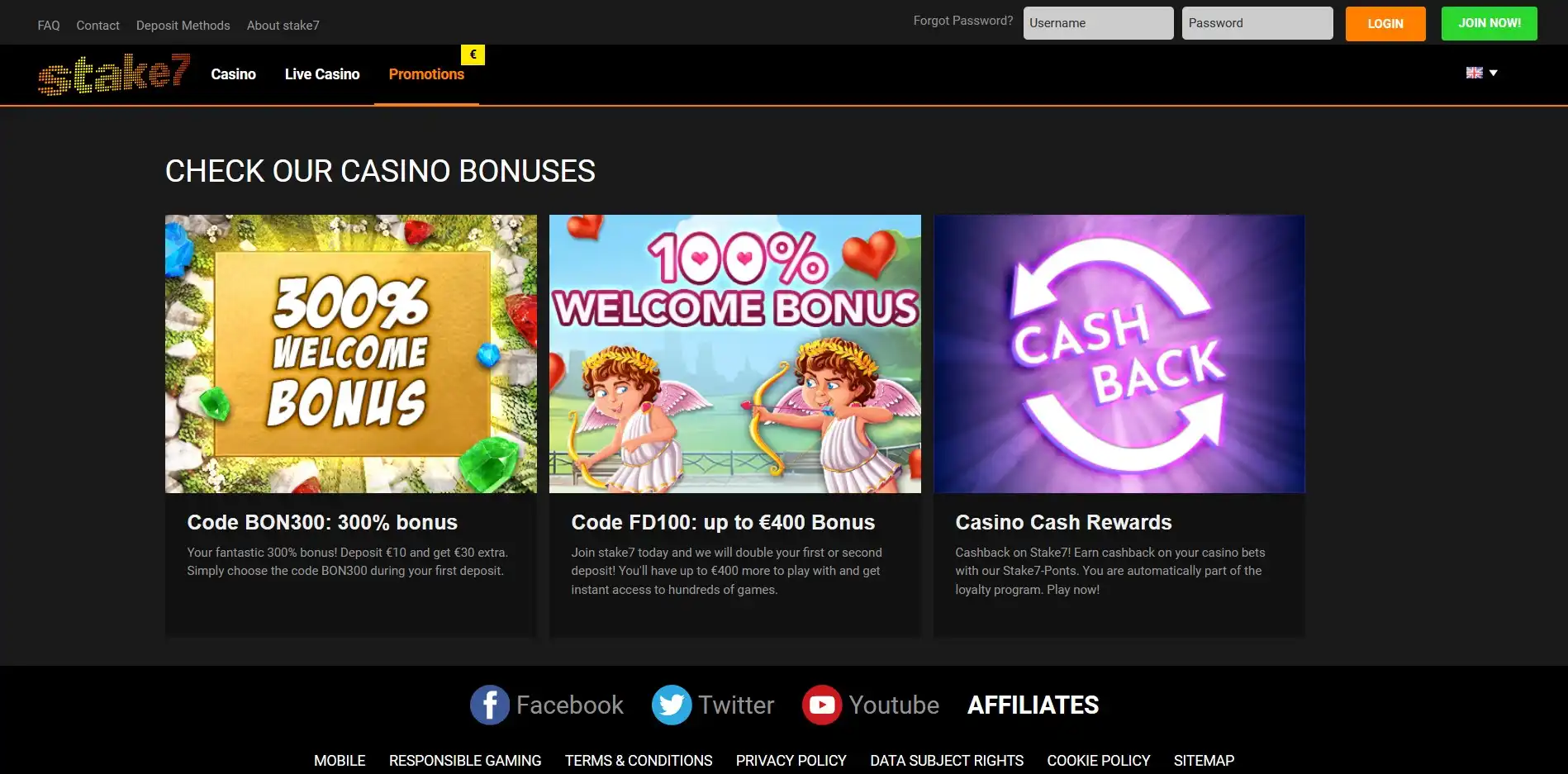Open the Cash Back promotion image
1568x774 pixels.
tap(1119, 354)
